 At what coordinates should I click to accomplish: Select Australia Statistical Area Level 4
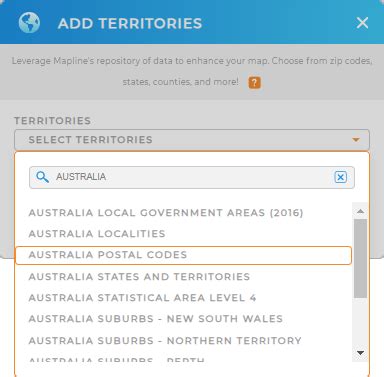tap(142, 298)
